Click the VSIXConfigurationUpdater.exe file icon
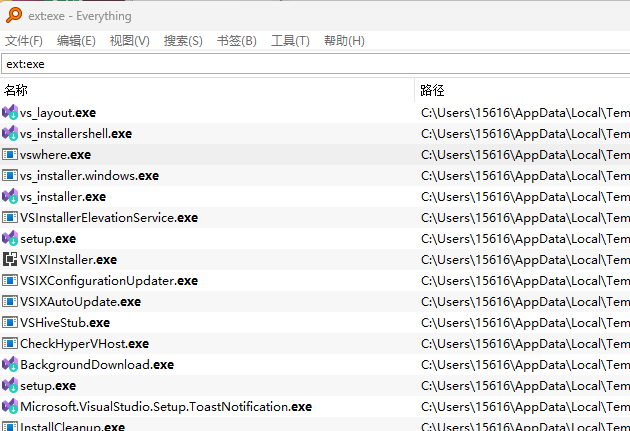Screen dimensions: 630x431 (10, 280)
